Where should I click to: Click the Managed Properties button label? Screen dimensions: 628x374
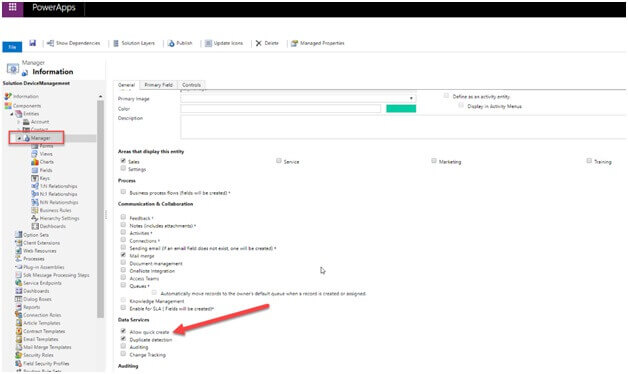click(x=322, y=43)
